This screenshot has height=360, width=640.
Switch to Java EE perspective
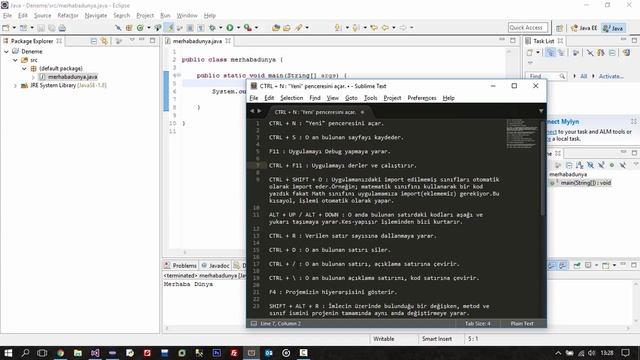584,28
